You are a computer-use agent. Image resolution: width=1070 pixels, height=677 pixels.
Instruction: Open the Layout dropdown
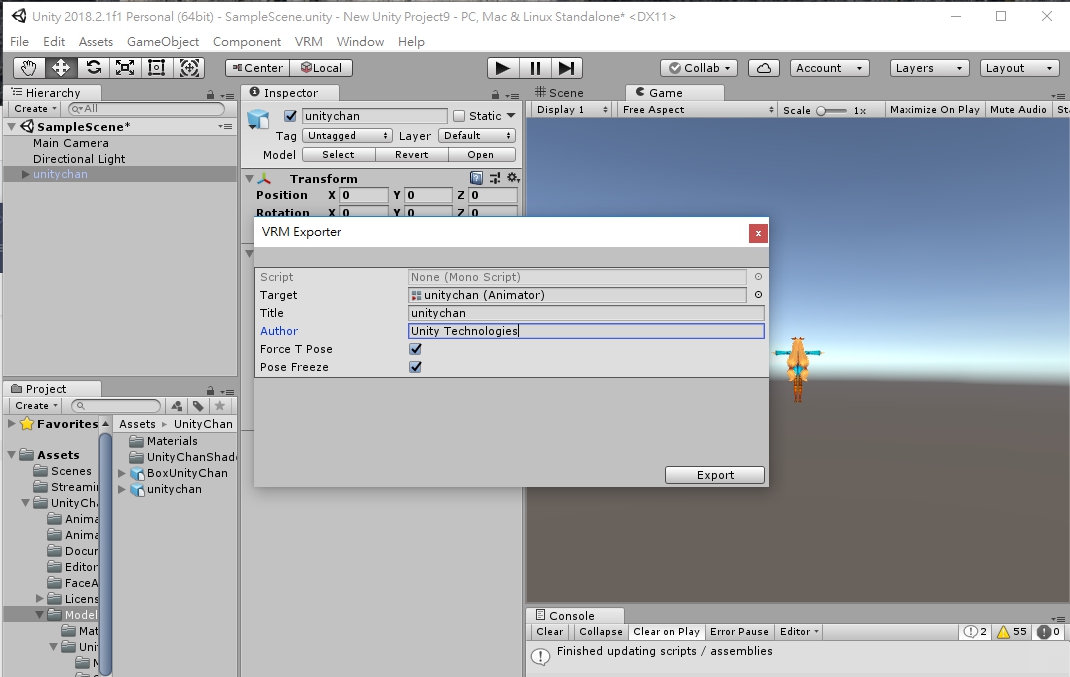(1020, 68)
